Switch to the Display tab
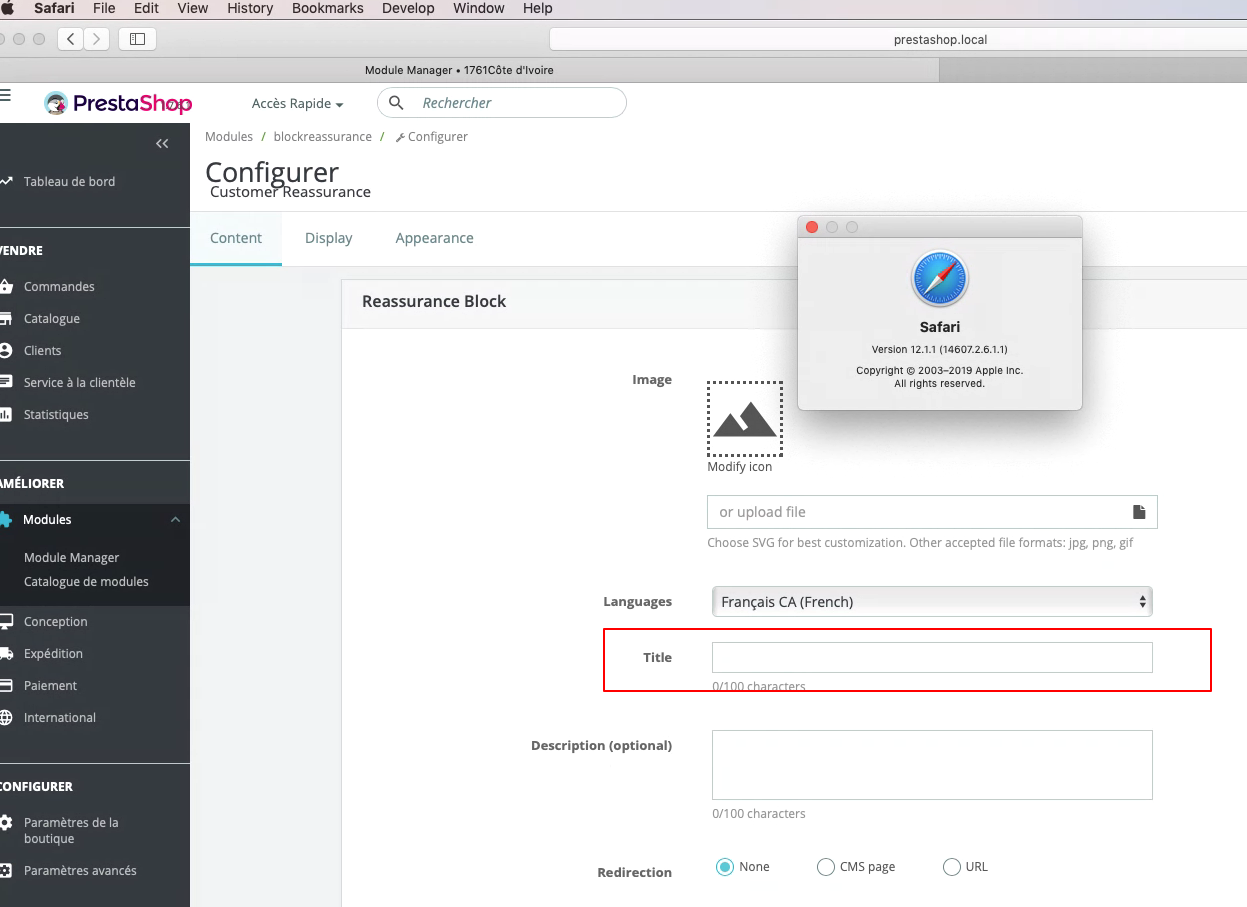Viewport: 1247px width, 907px height. [x=328, y=238]
